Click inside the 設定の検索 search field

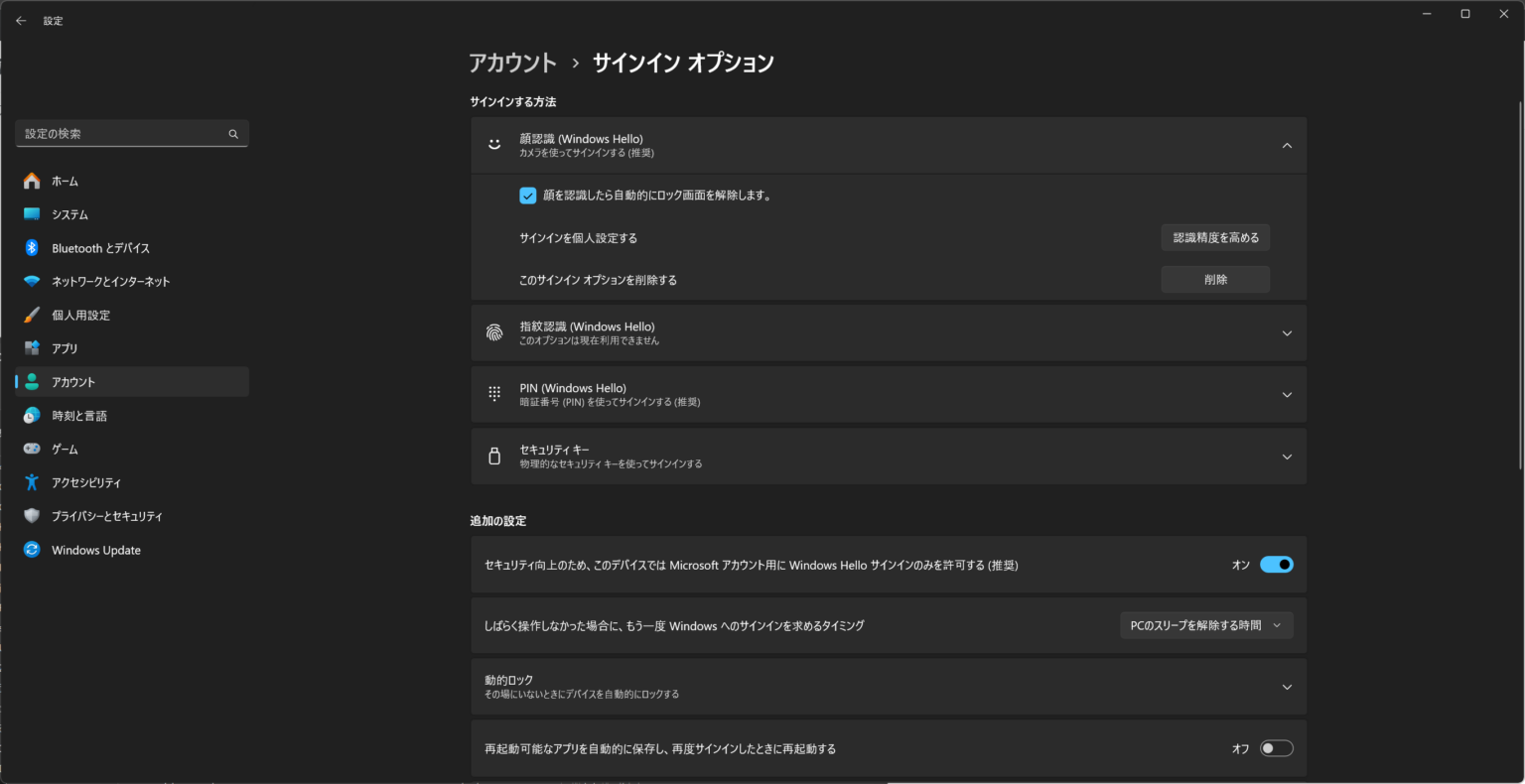119,133
